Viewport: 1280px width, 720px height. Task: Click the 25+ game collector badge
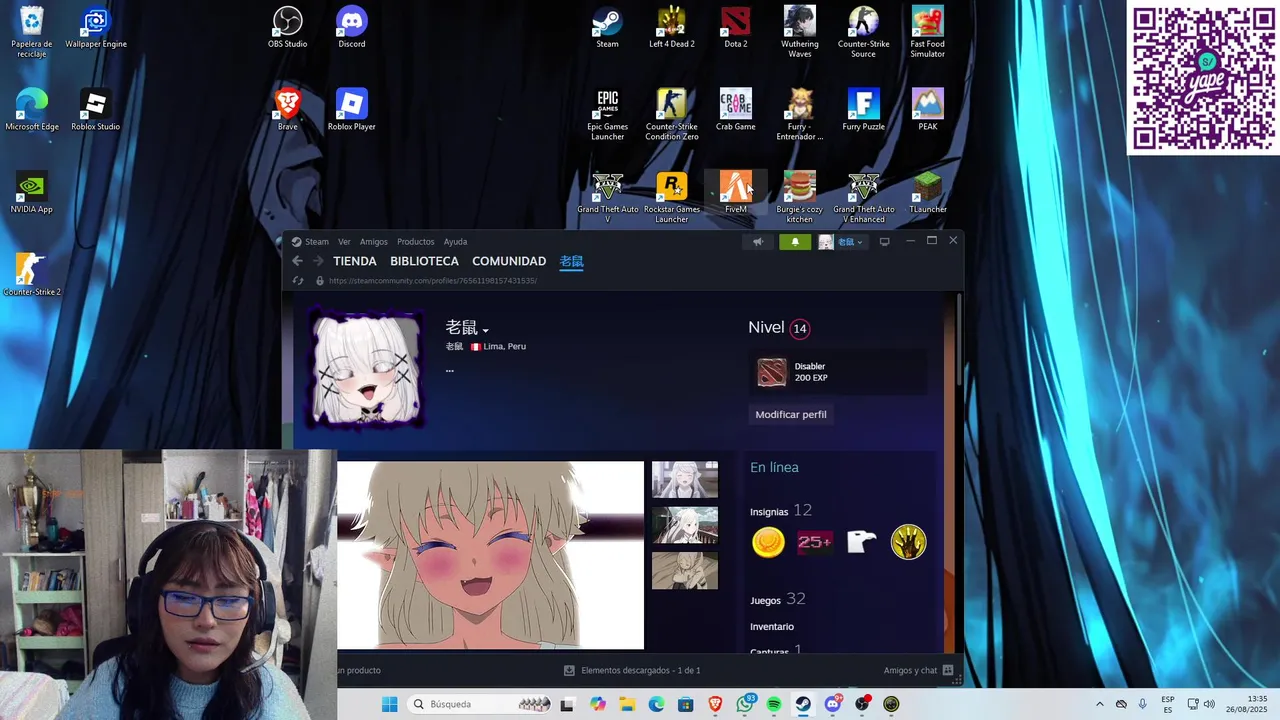[815, 542]
